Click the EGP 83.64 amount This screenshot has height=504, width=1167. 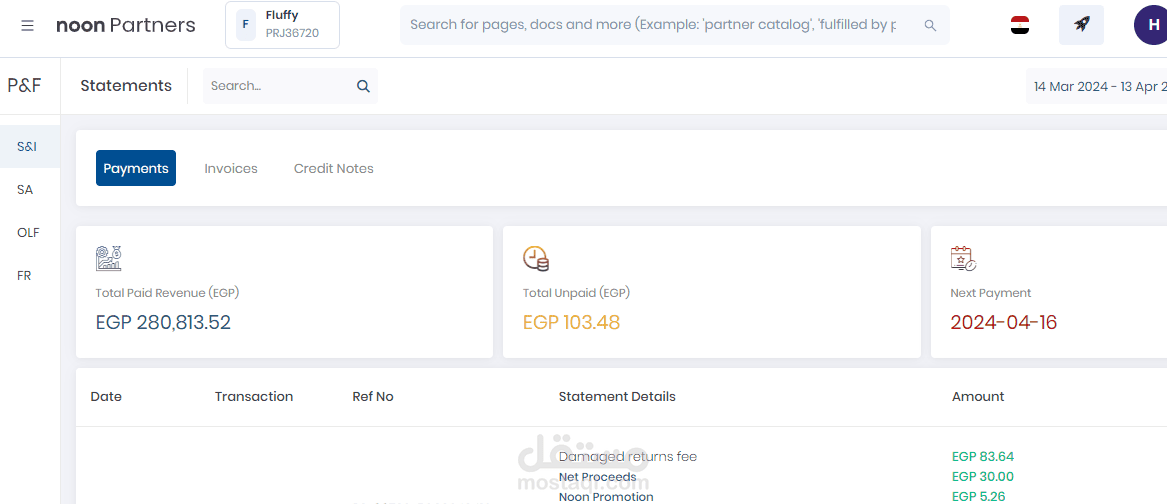[x=982, y=456]
